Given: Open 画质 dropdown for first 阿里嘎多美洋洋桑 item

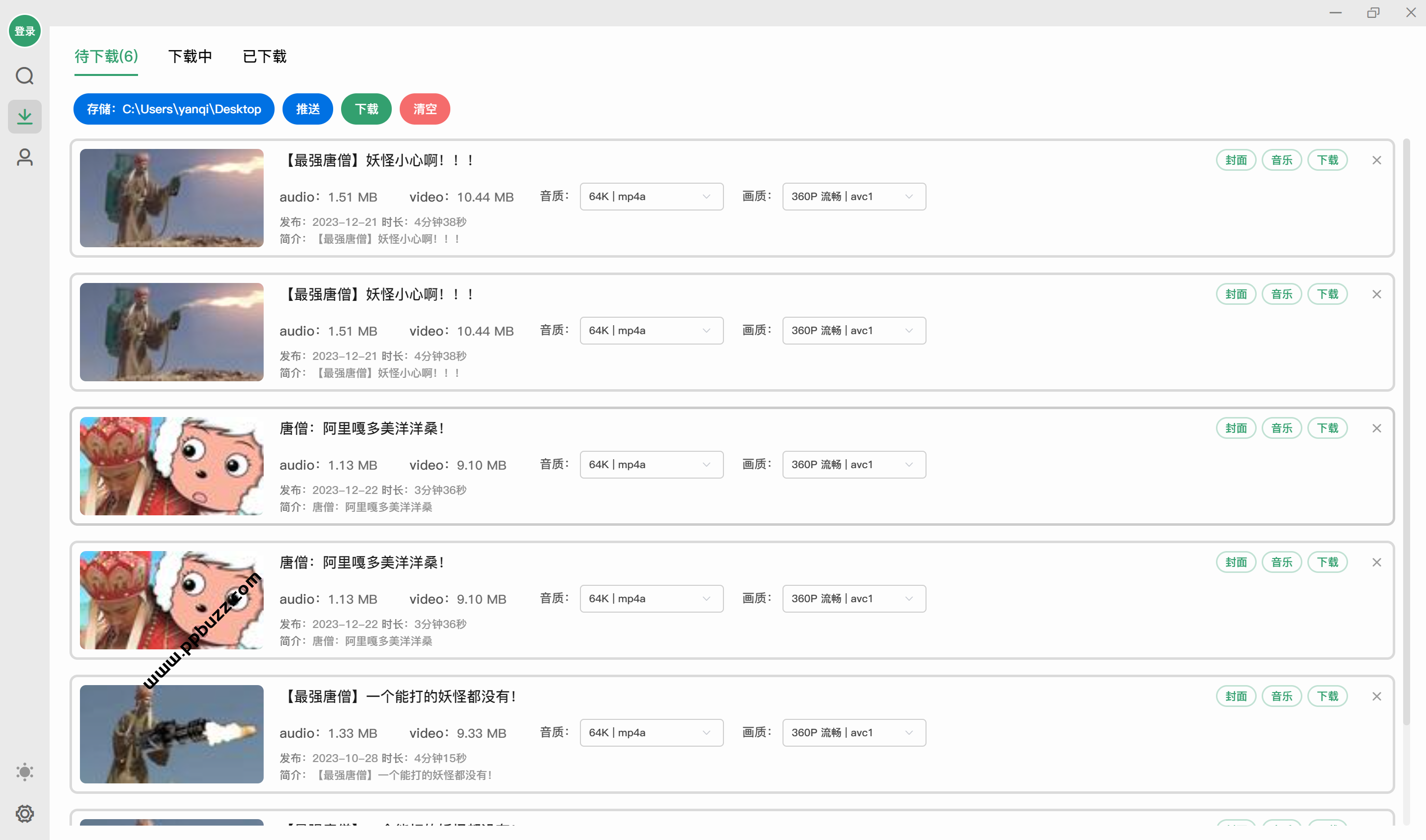Looking at the screenshot, I should coord(854,465).
